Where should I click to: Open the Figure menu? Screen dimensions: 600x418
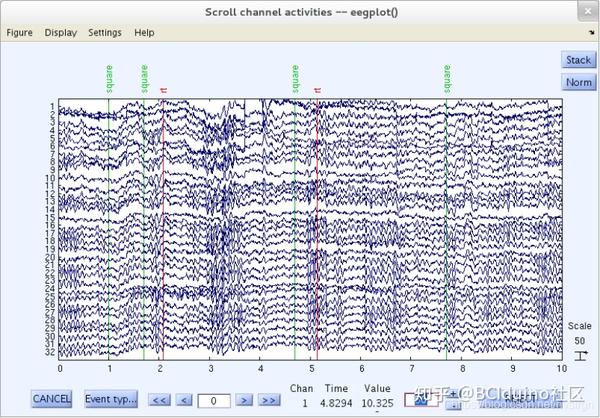coord(19,32)
